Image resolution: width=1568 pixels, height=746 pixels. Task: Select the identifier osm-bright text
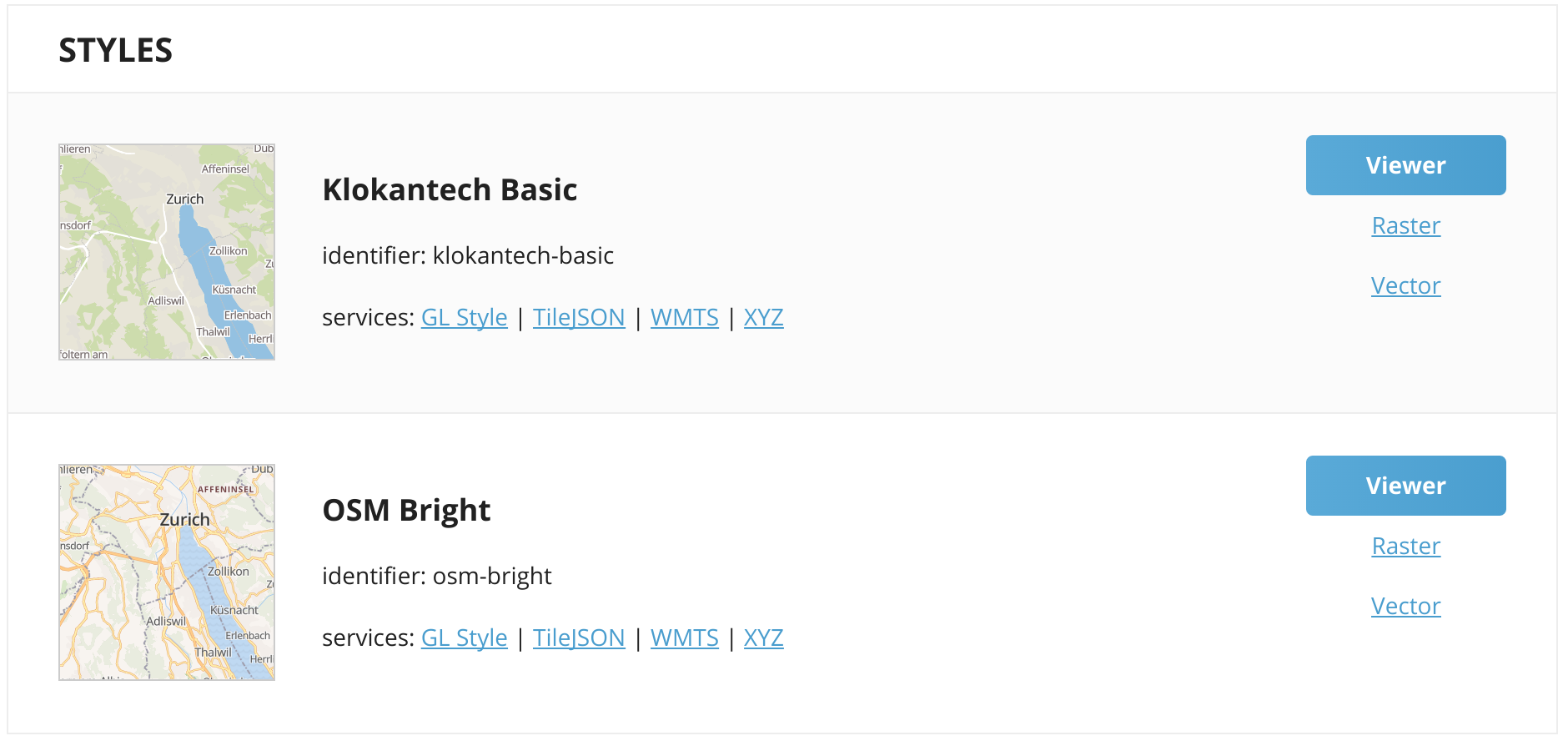tap(437, 576)
